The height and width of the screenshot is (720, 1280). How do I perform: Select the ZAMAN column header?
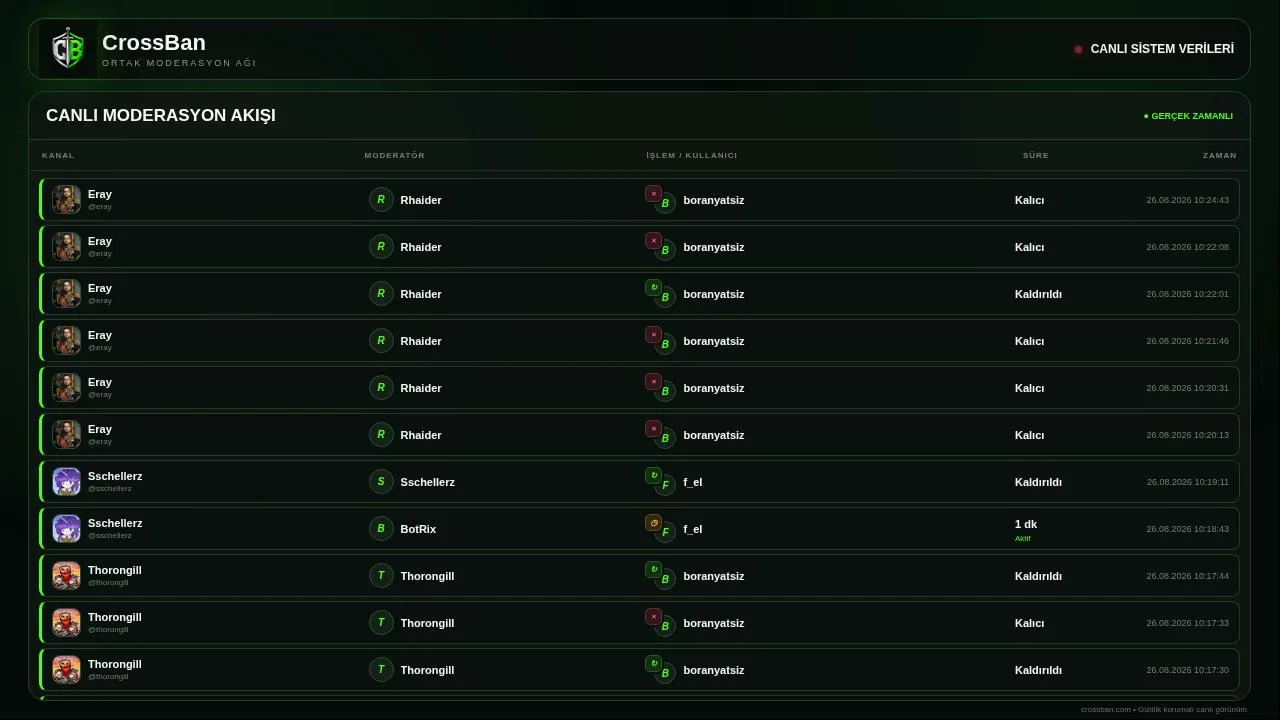click(1220, 155)
